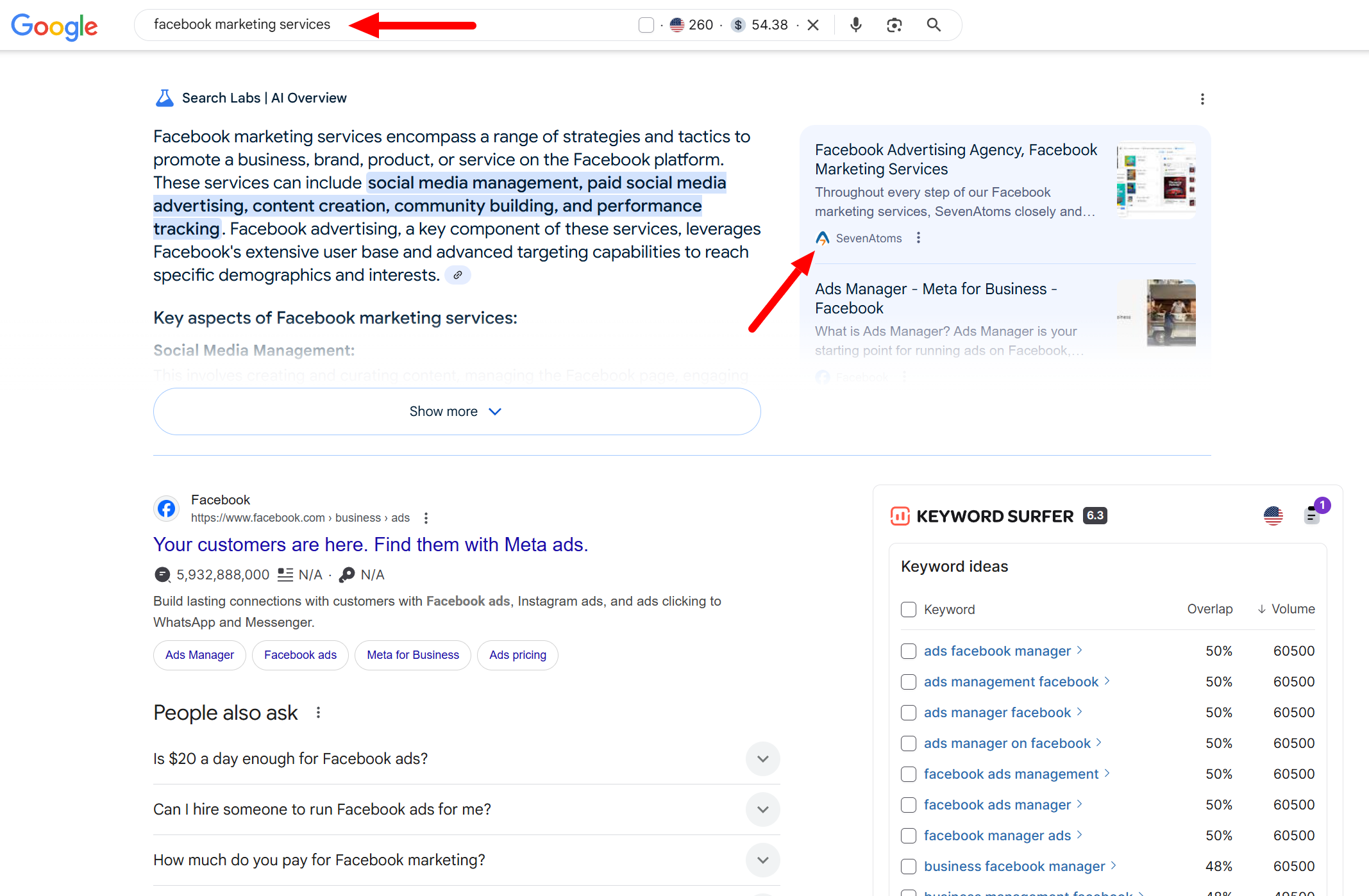This screenshot has height=896, width=1369.
Task: Expand 'Can I hire someone to run Facebook ads?'
Action: click(762, 809)
